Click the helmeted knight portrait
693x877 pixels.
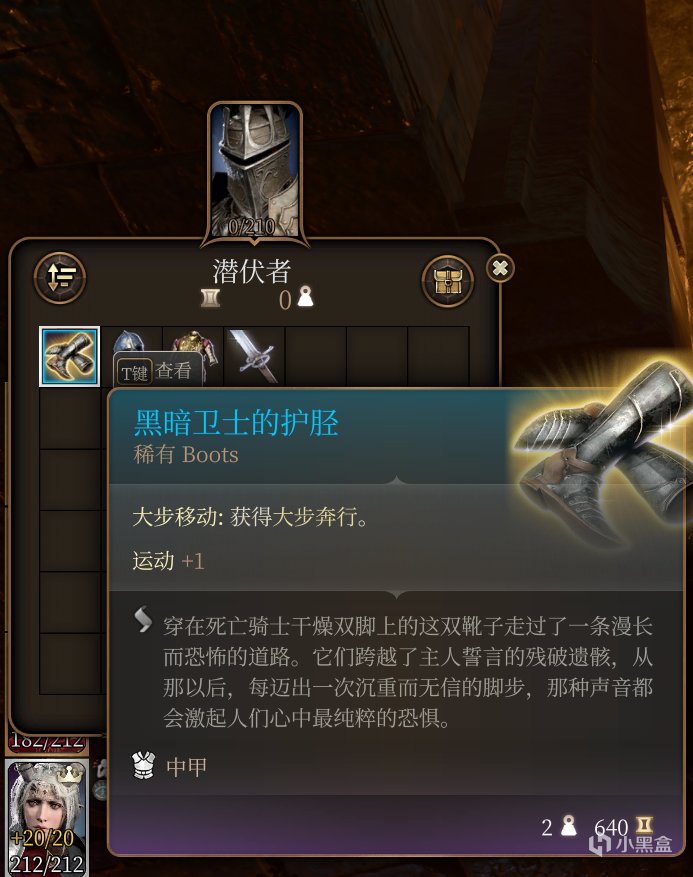pyautogui.click(x=255, y=171)
